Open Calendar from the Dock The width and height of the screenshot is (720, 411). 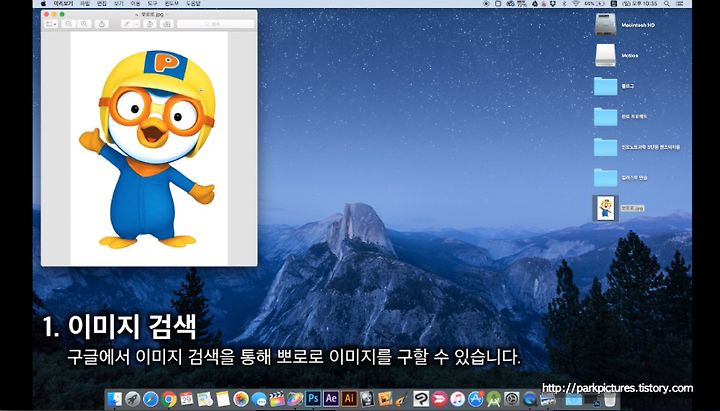(x=186, y=399)
